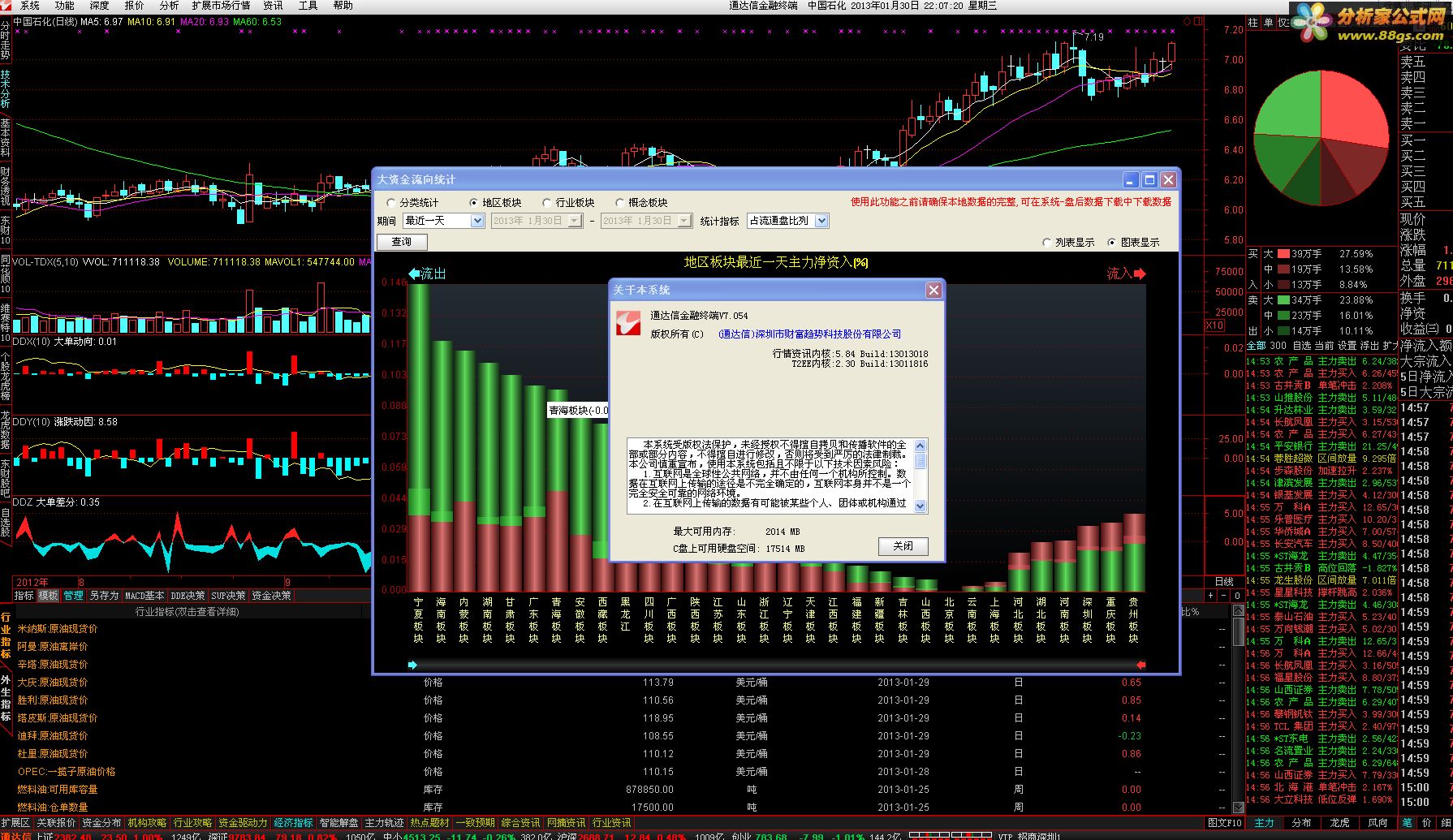This screenshot has height=840, width=1453.
Task: Open the 扩展市场行情 menu
Action: pyautogui.click(x=221, y=6)
